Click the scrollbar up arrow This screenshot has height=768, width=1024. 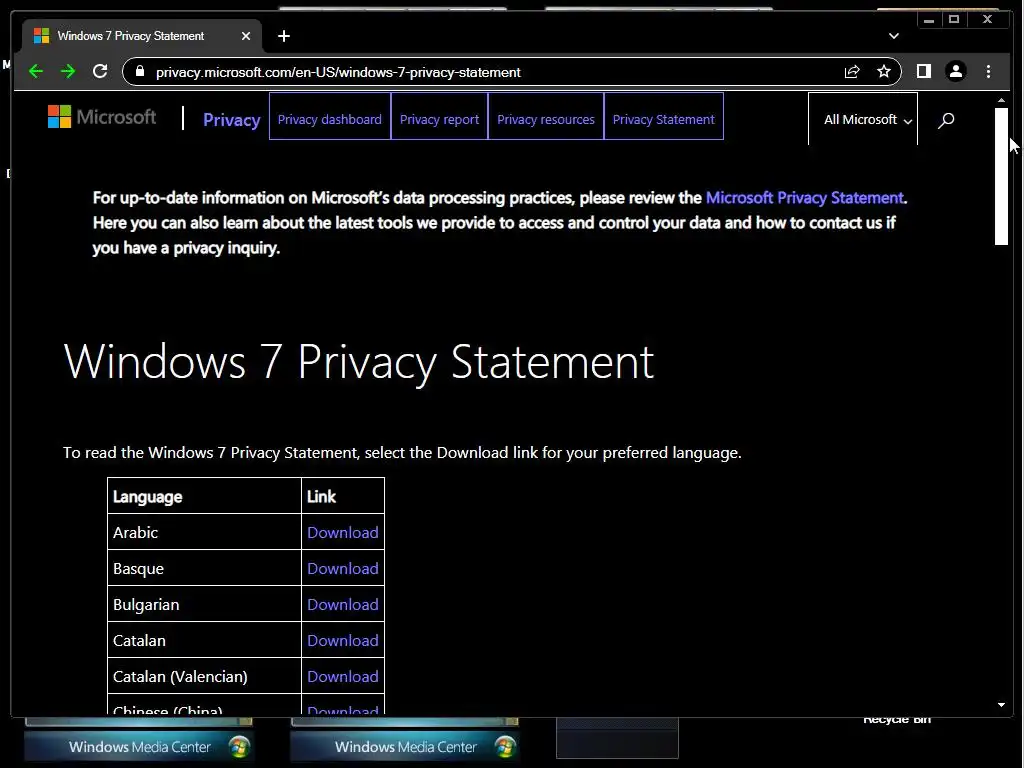[1001, 100]
